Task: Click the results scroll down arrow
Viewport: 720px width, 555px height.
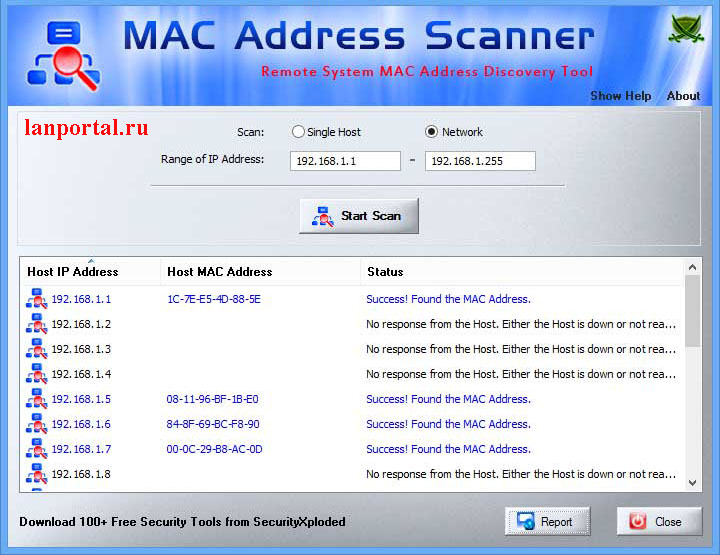Action: 693,483
